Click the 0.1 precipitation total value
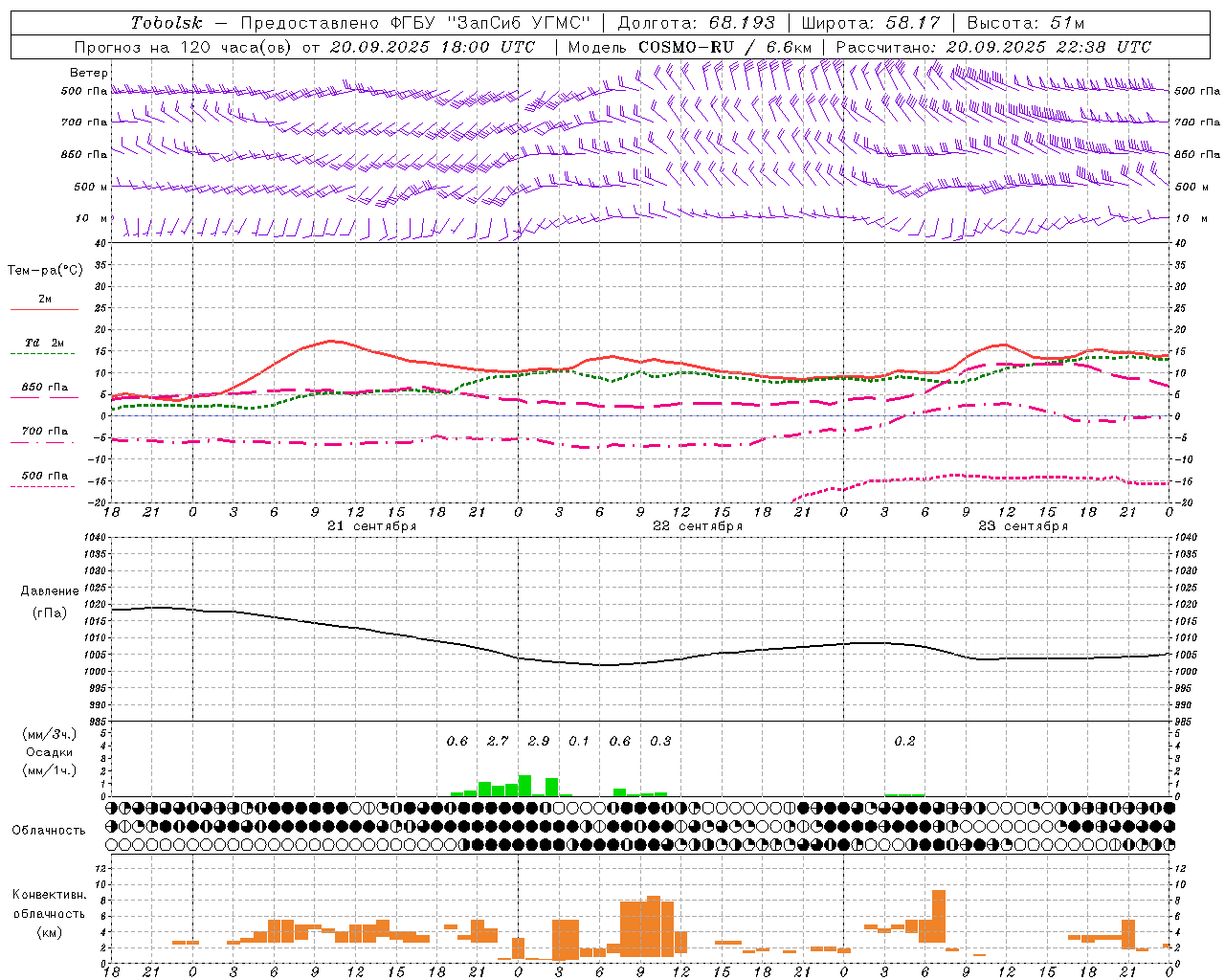Image resolution: width=1225 pixels, height=980 pixels. point(579,742)
